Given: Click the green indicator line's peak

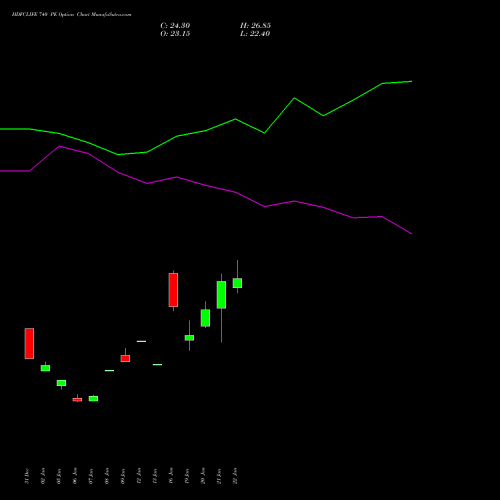Looking at the screenshot, I should tap(411, 81).
